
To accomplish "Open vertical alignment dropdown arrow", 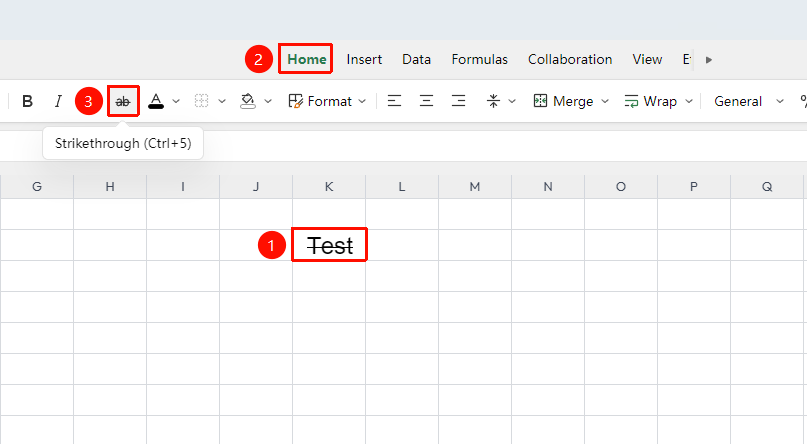I will [x=512, y=101].
